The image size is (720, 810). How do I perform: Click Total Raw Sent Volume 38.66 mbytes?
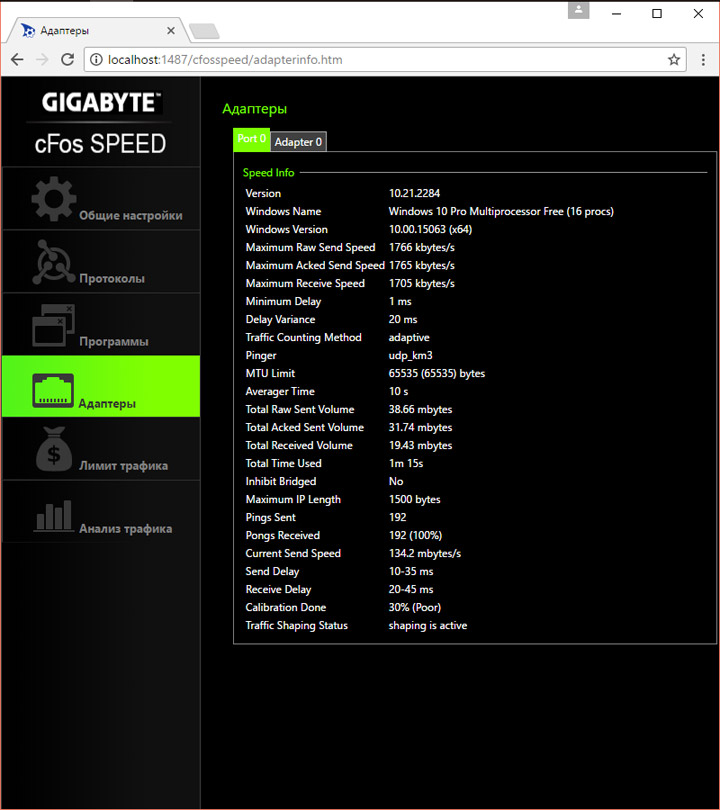[420, 410]
